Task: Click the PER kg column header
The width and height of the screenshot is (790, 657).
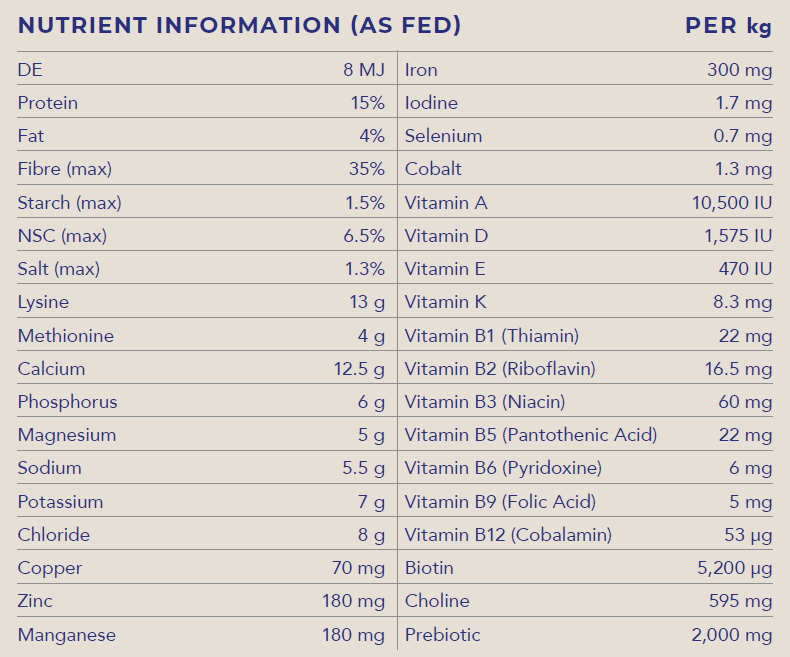Action: [728, 26]
